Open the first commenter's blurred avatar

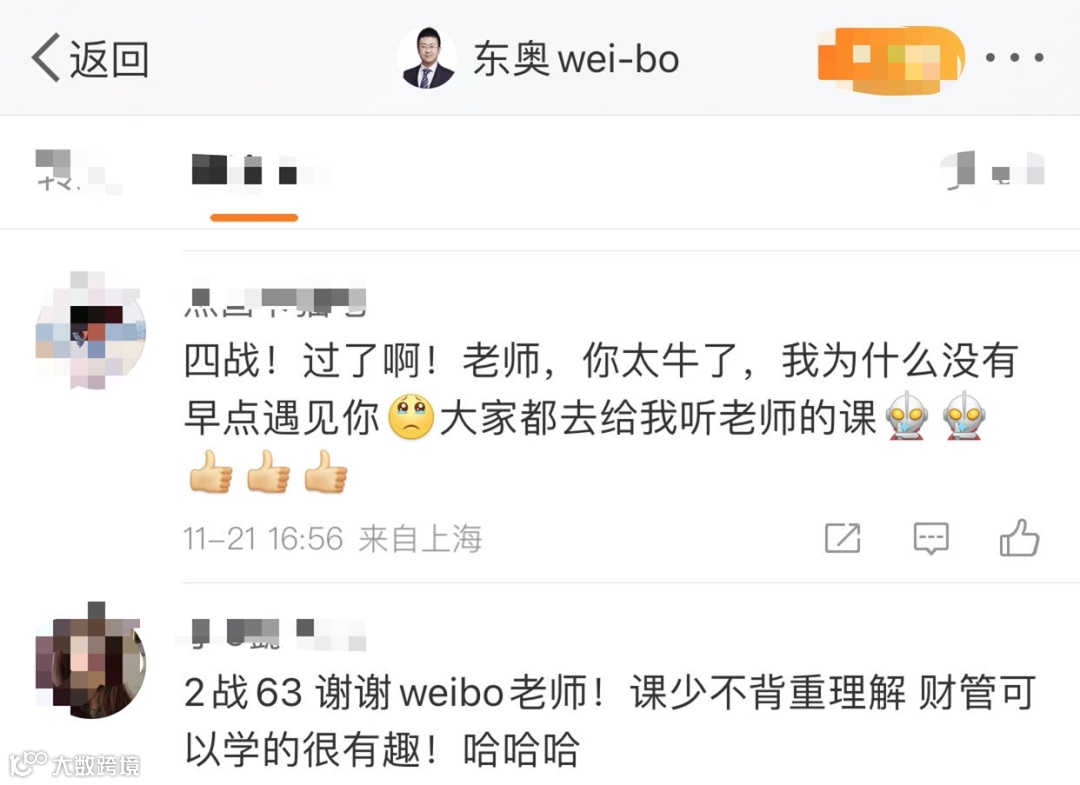coord(90,330)
